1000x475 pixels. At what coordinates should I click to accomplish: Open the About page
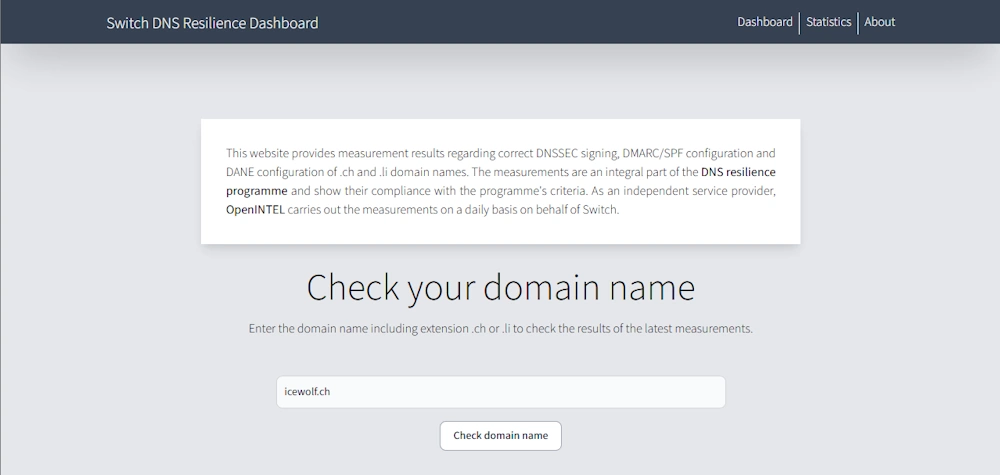(x=879, y=22)
